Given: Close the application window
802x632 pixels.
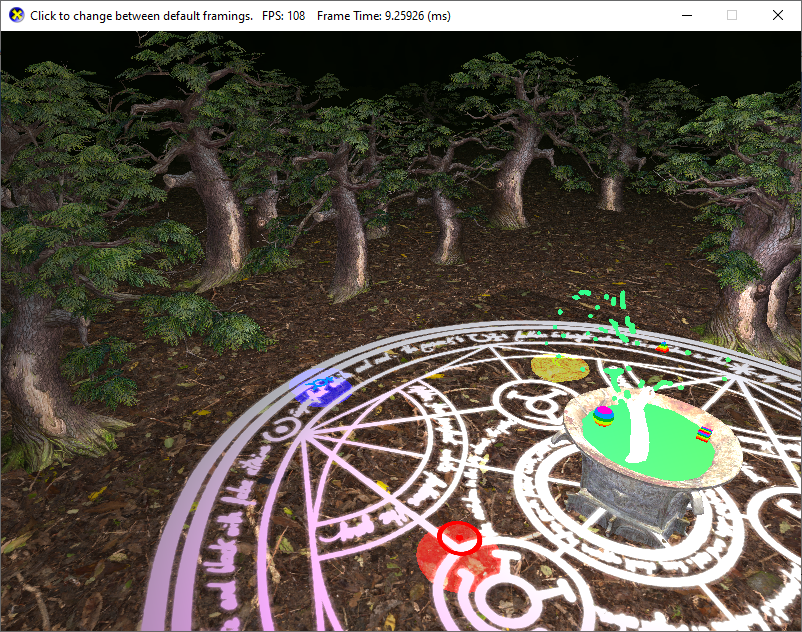Looking at the screenshot, I should tap(777, 15).
